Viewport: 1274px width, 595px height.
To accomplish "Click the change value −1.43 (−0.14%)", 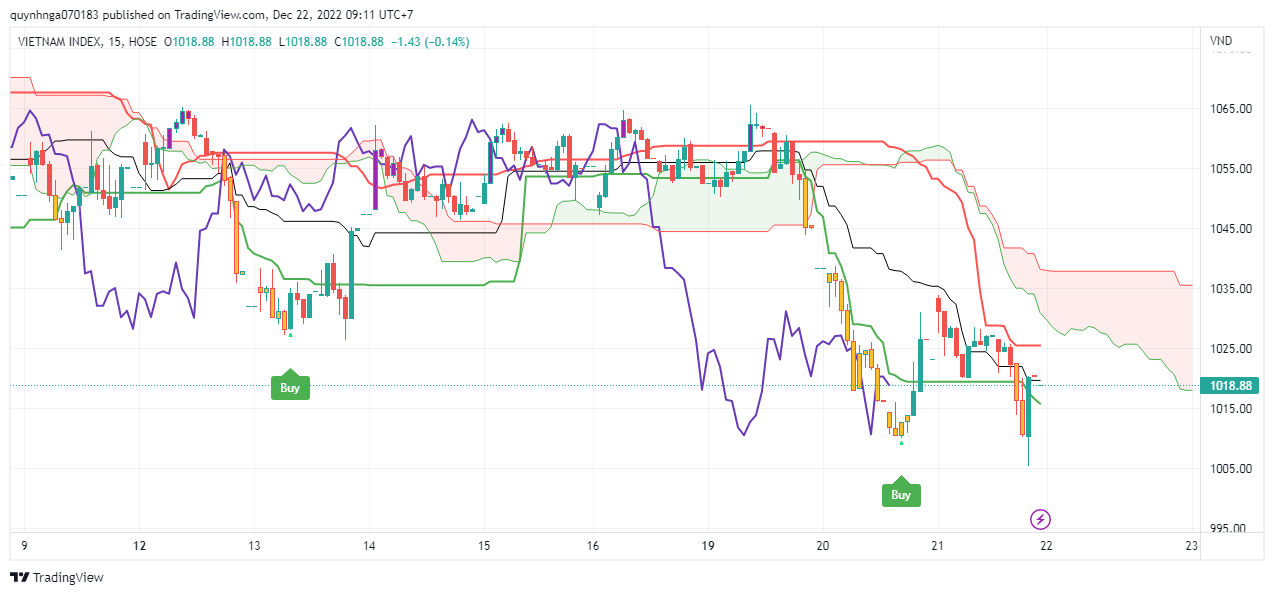I will pyautogui.click(x=429, y=41).
